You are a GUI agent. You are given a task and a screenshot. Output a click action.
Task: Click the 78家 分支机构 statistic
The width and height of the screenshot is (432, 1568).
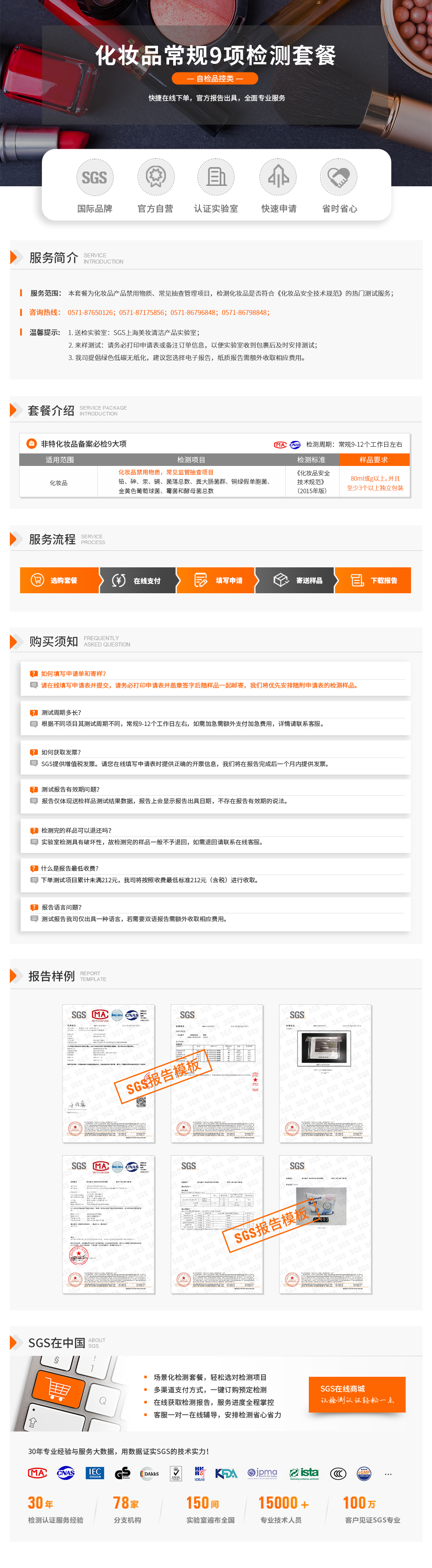pos(127,1511)
